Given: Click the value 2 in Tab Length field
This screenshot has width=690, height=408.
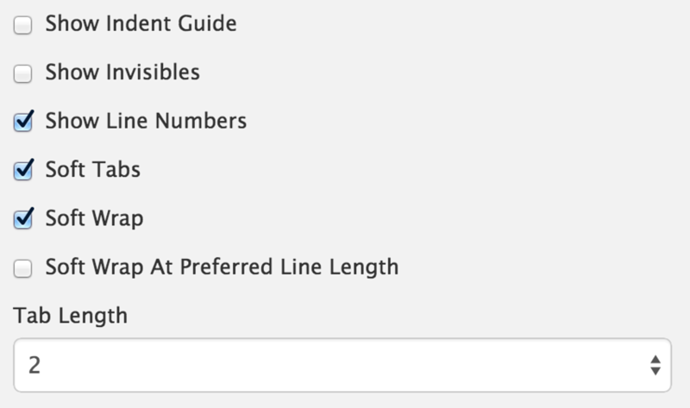Looking at the screenshot, I should click(x=35, y=366).
